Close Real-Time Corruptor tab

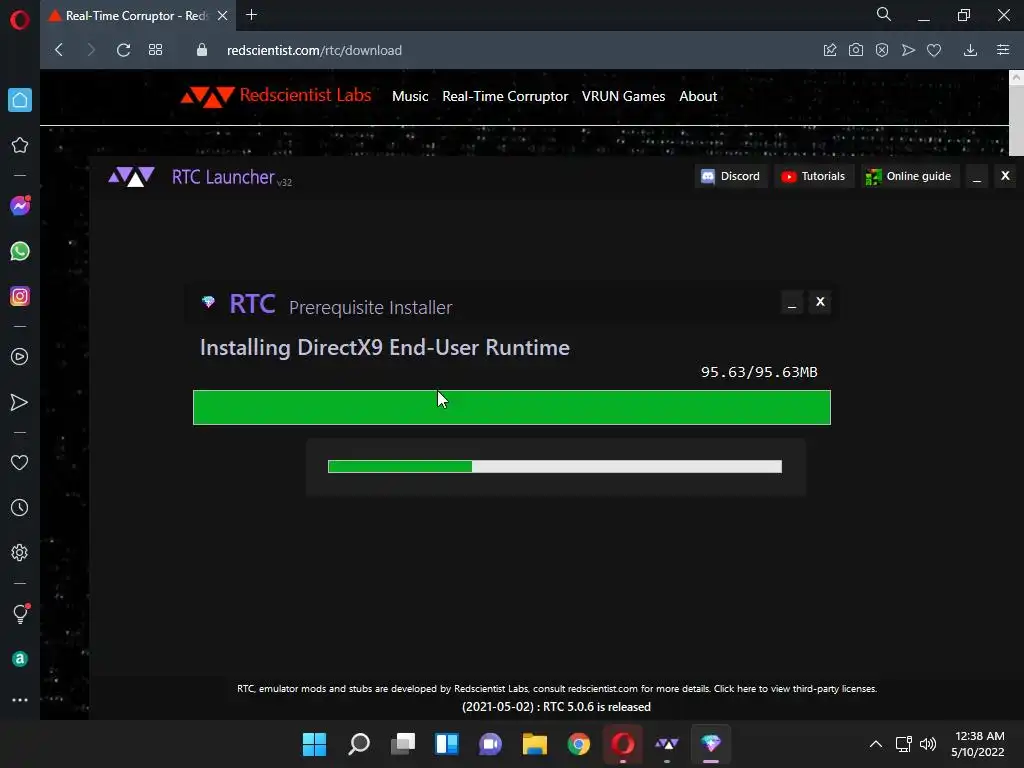pos(223,15)
